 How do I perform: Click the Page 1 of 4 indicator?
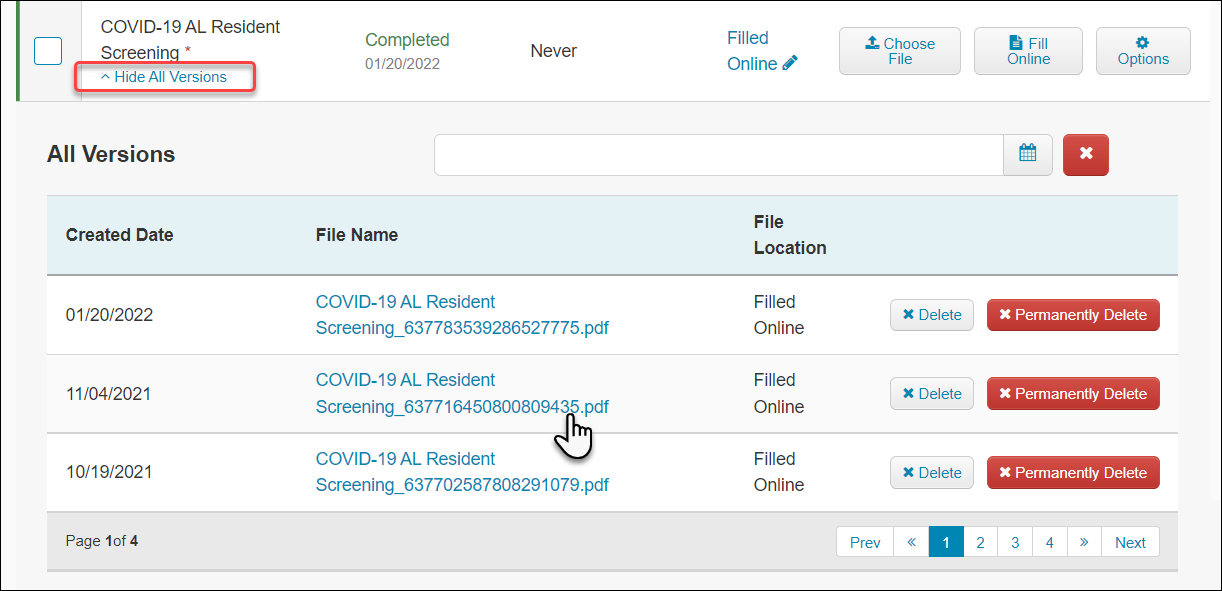click(x=102, y=541)
